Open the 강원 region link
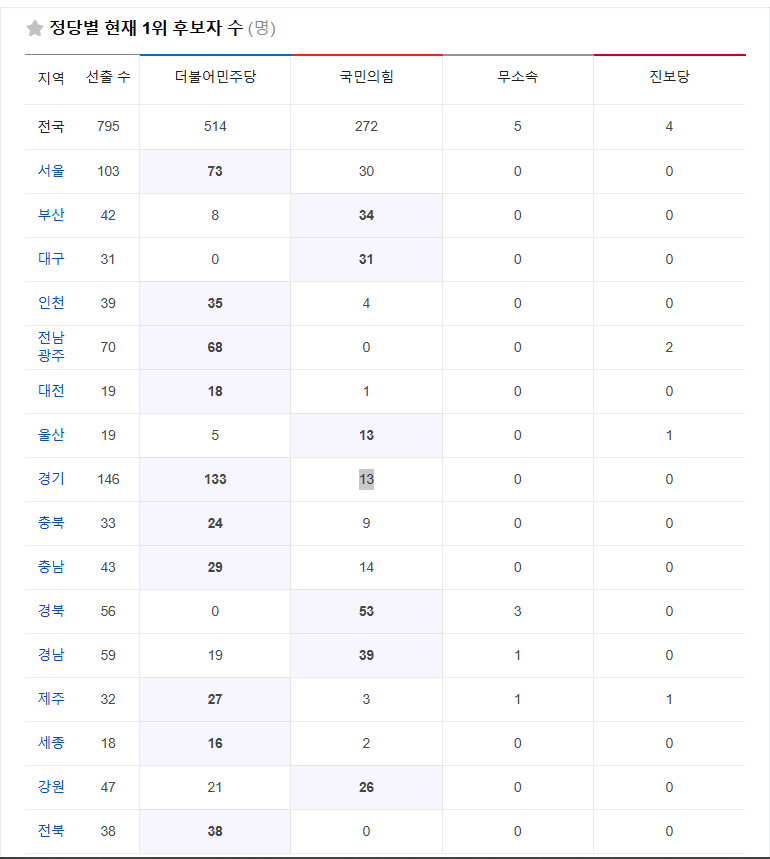 coord(51,787)
